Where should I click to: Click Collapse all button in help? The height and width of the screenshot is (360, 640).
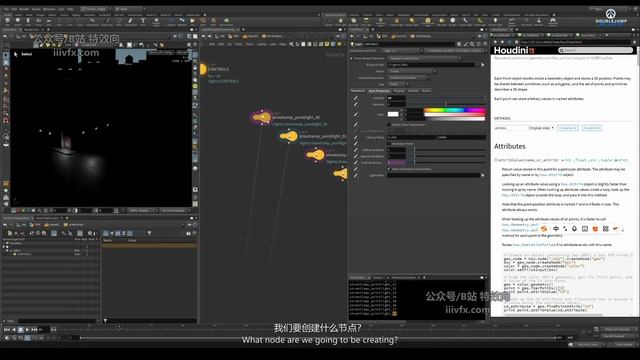coord(568,128)
